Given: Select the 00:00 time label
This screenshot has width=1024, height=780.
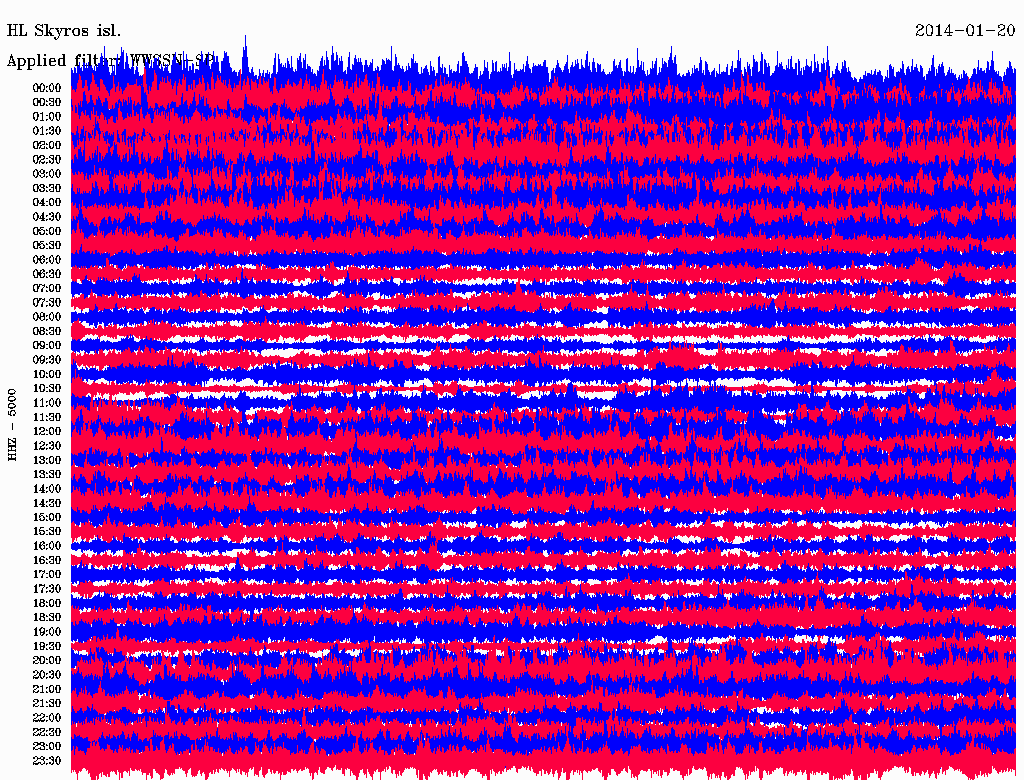Looking at the screenshot, I should [x=47, y=88].
